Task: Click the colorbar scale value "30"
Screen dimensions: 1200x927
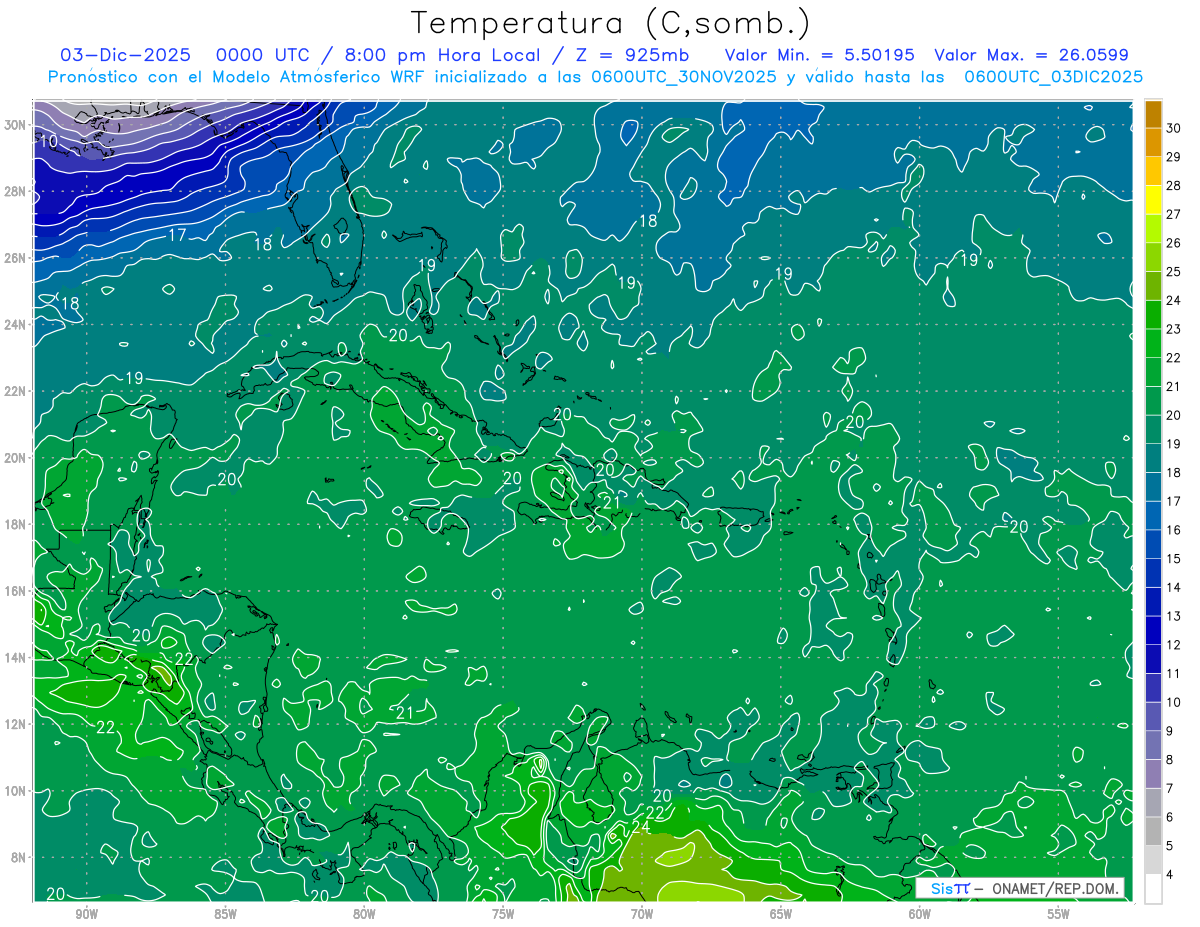Action: [x=1174, y=127]
